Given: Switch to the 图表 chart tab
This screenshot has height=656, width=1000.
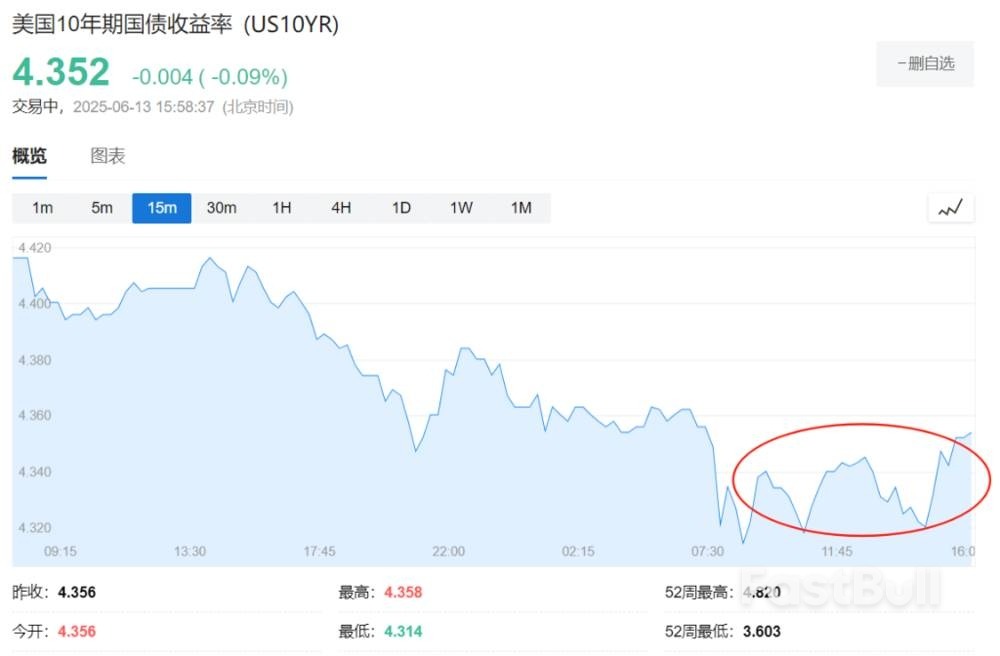Looking at the screenshot, I should 107,155.
